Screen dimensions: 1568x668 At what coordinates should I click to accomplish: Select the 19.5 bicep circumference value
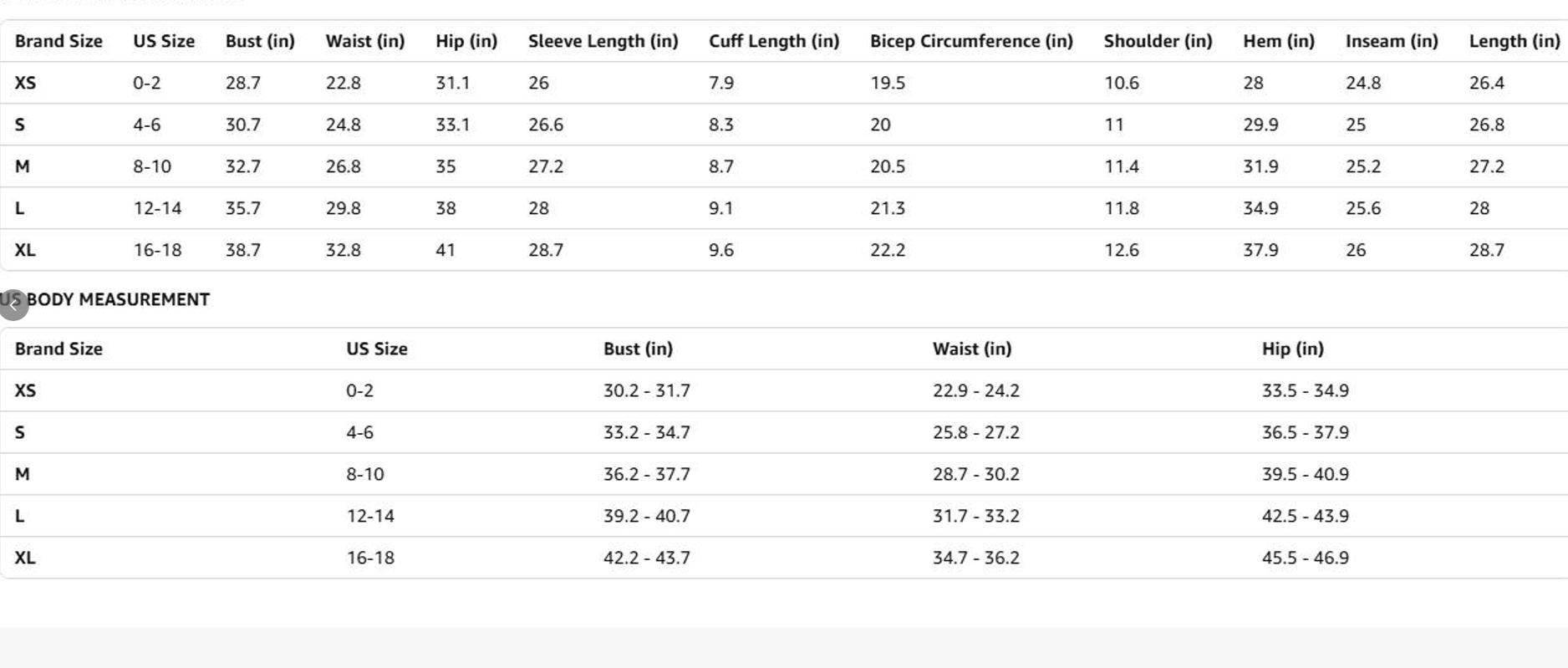coord(887,83)
